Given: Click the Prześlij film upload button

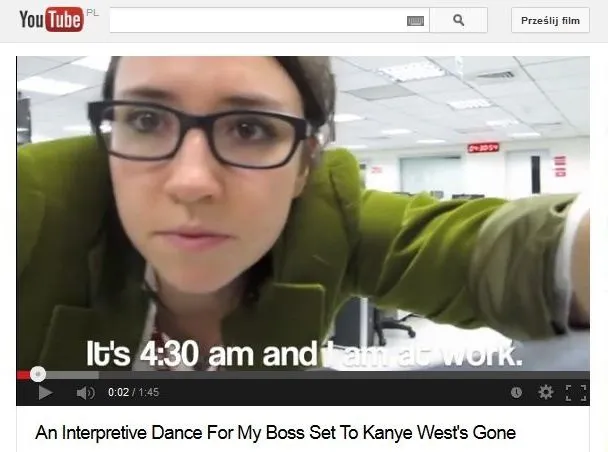Looking at the screenshot, I should [550, 20].
